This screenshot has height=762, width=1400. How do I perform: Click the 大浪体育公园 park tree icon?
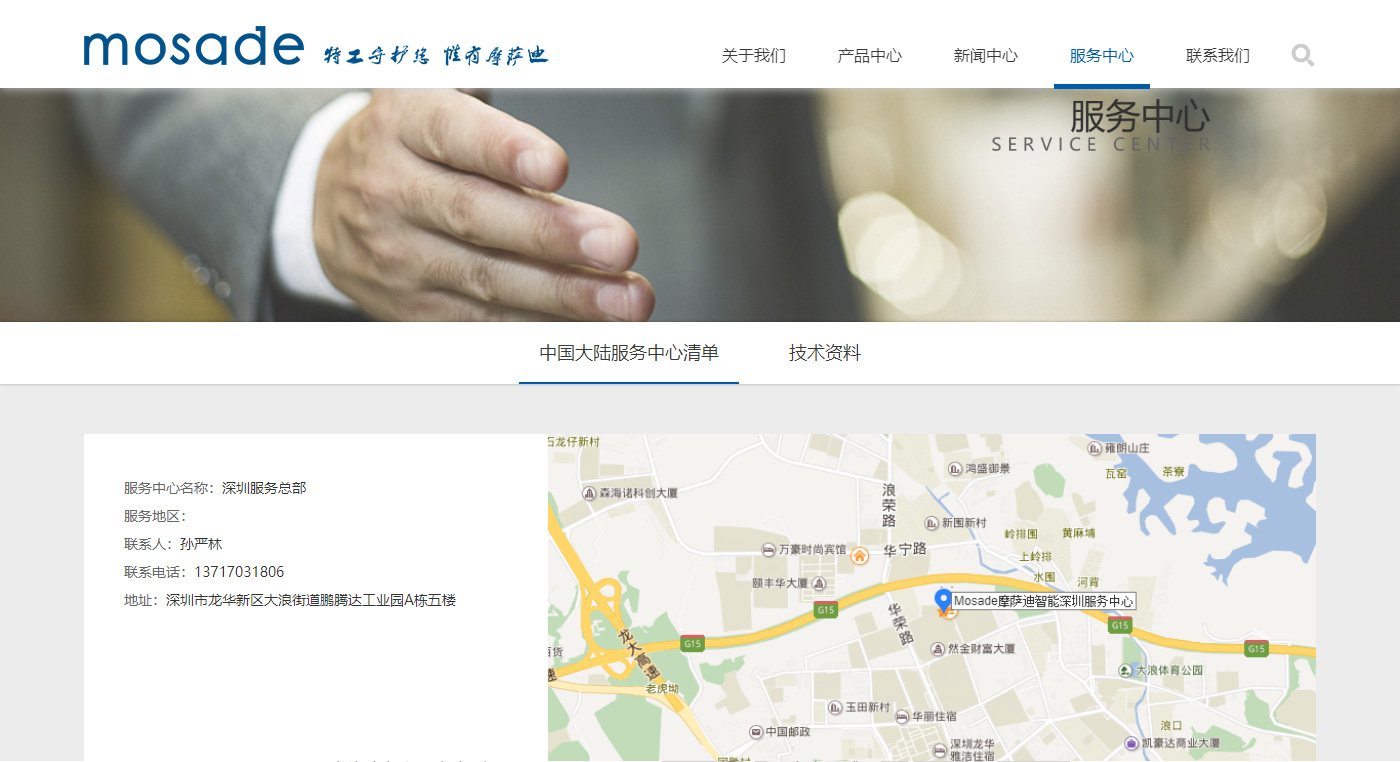[x=1126, y=670]
